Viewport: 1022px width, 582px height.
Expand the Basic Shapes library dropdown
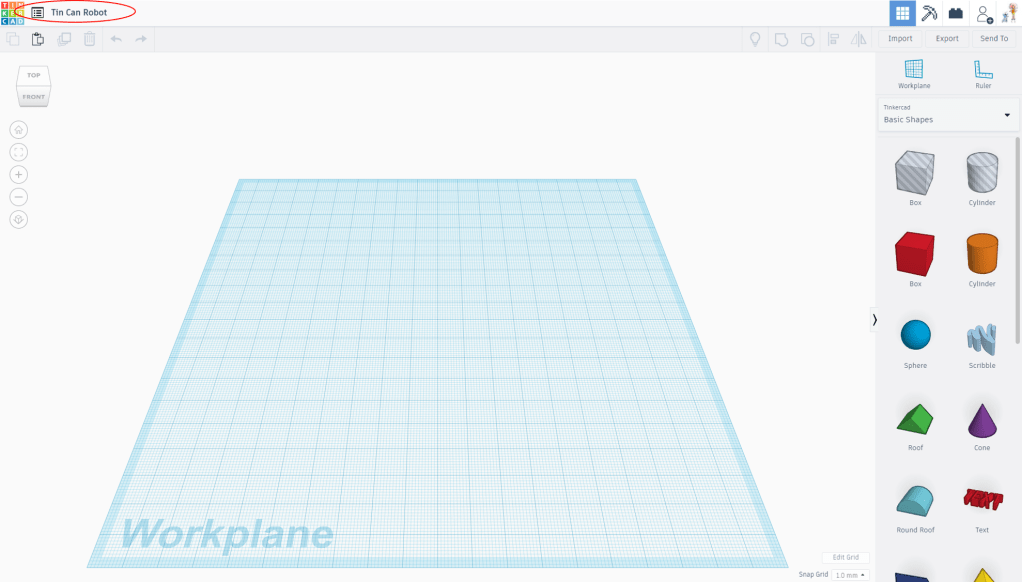[x=1006, y=115]
